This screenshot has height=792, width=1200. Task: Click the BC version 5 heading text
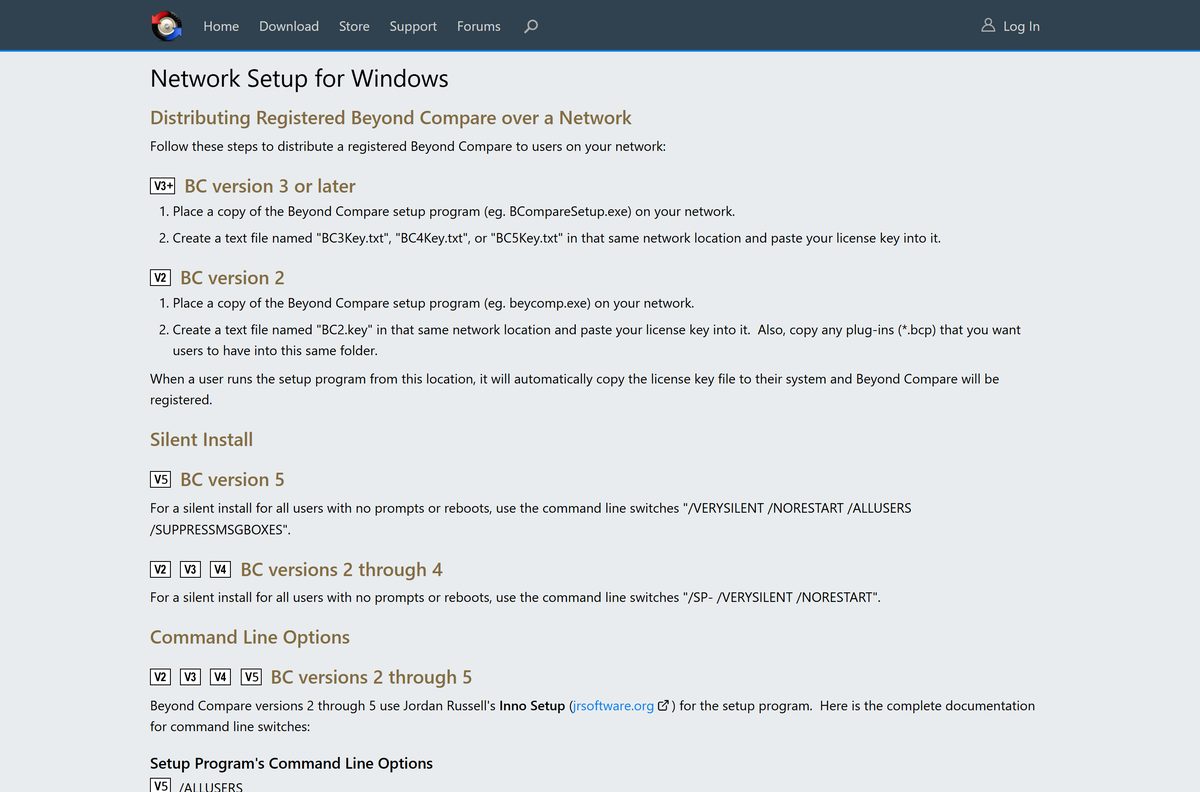pos(232,480)
